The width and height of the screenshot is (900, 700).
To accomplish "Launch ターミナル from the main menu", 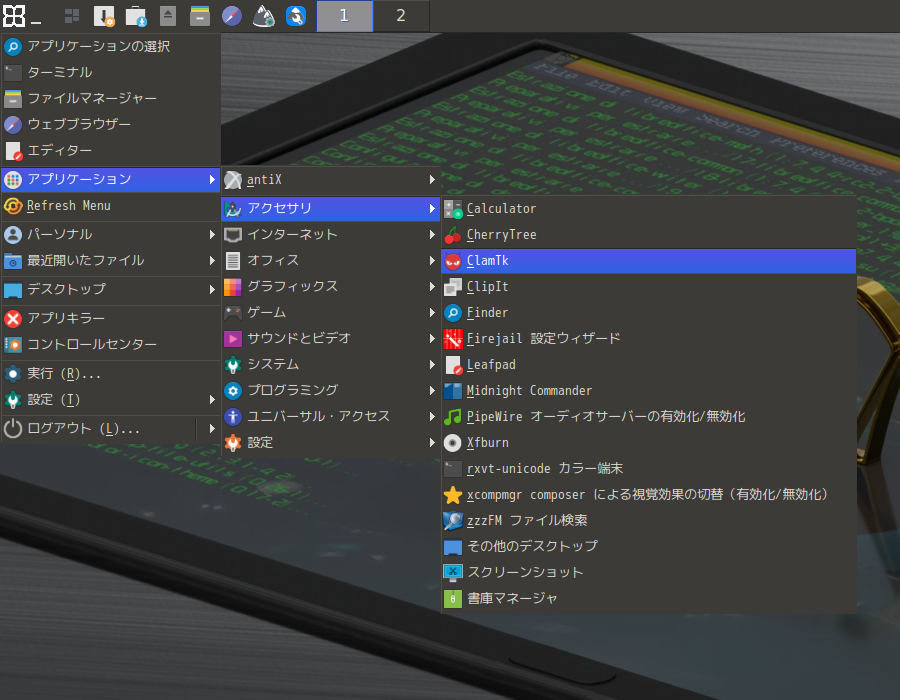I will tap(111, 72).
